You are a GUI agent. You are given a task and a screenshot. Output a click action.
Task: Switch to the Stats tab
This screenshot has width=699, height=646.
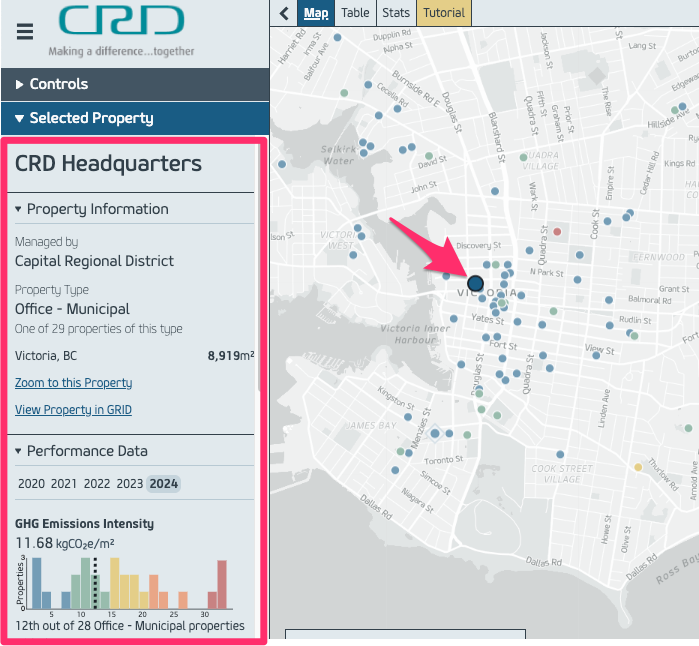point(396,13)
